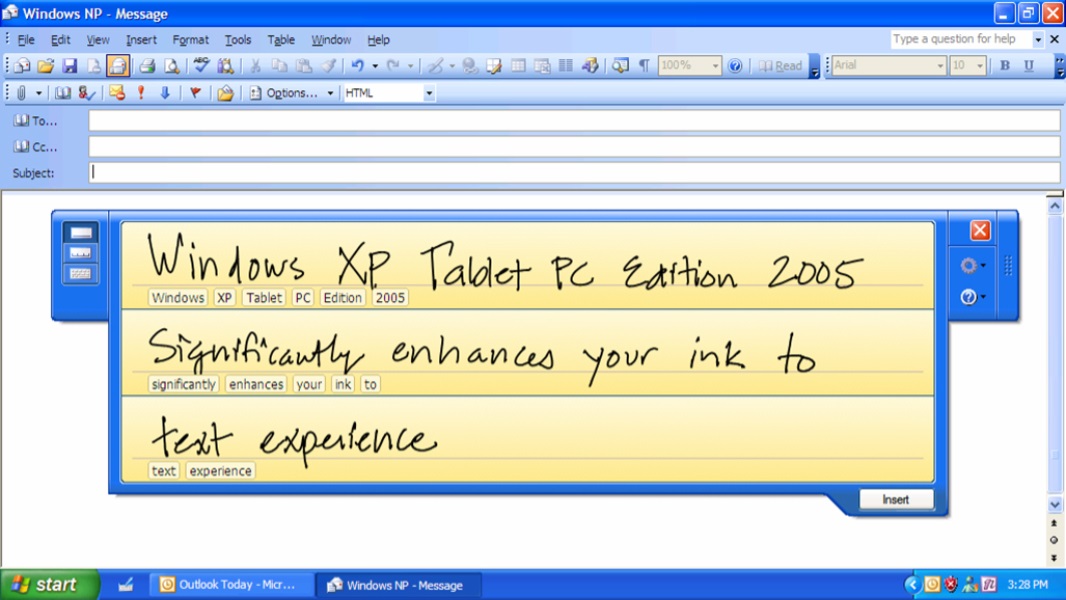
Task: Set message importance to high
Action: click(141, 93)
